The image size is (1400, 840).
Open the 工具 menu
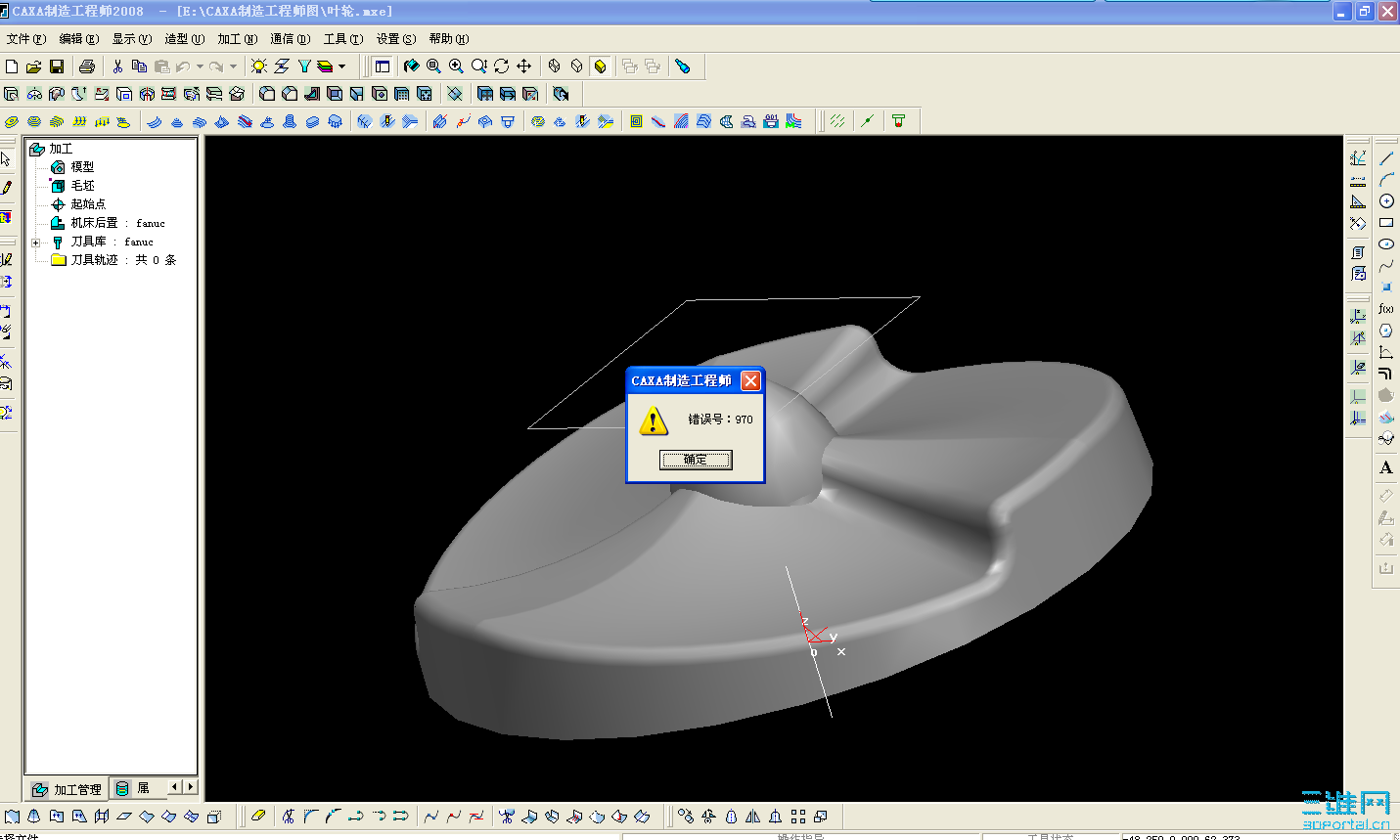click(x=343, y=39)
